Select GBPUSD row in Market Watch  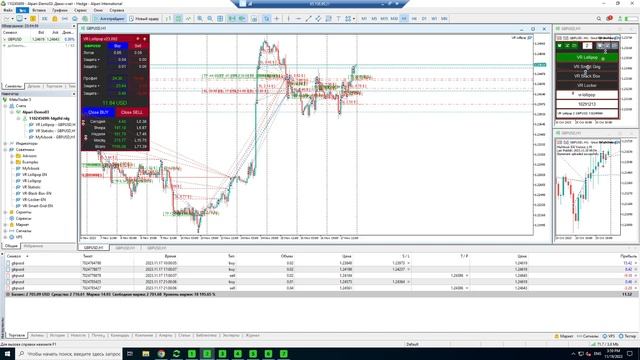coord(39,39)
